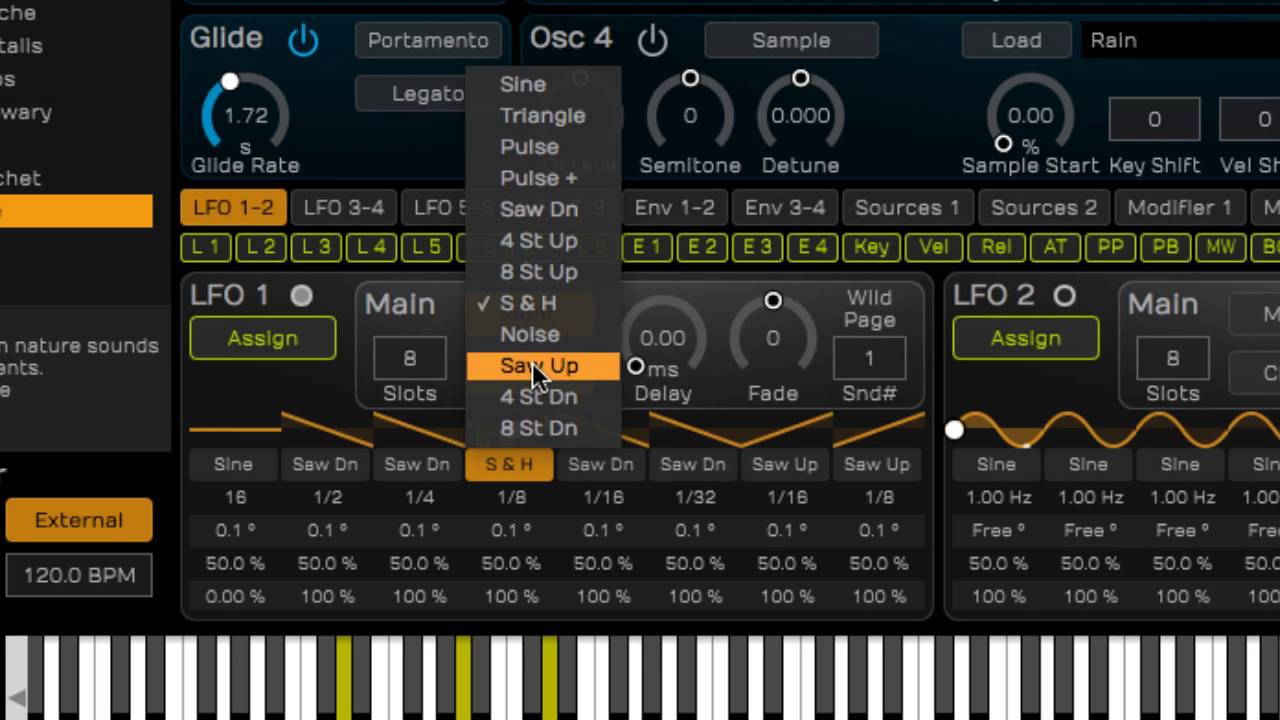Choose 4 St Dn waveform option
The height and width of the screenshot is (720, 1280).
(543, 396)
